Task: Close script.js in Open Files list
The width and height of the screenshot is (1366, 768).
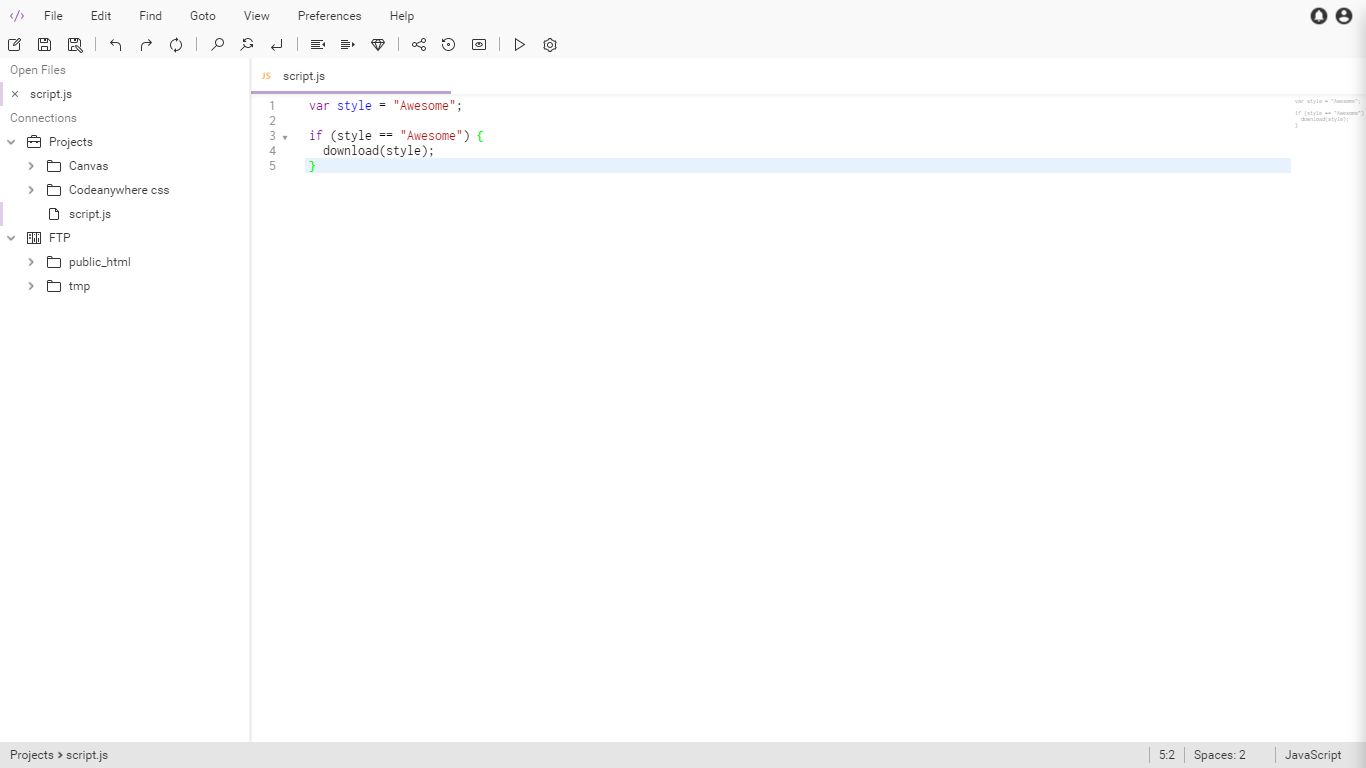Action: pos(15,93)
